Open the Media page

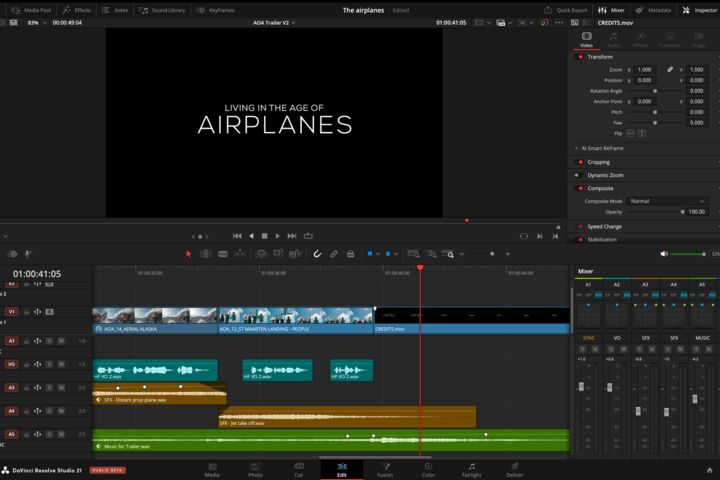[212, 470]
